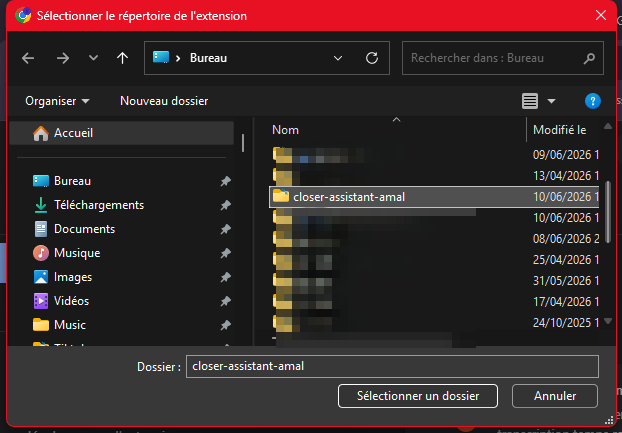Click the pin icon beside Musique
The image size is (622, 433).
click(x=226, y=253)
